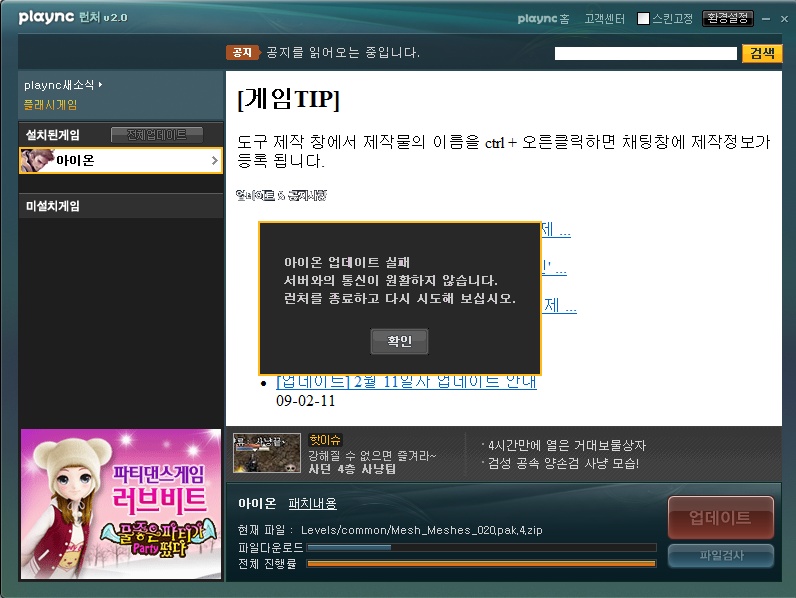796x598 pixels.
Task: Toggle the 스킨고정 checkbox
Action: 643,19
